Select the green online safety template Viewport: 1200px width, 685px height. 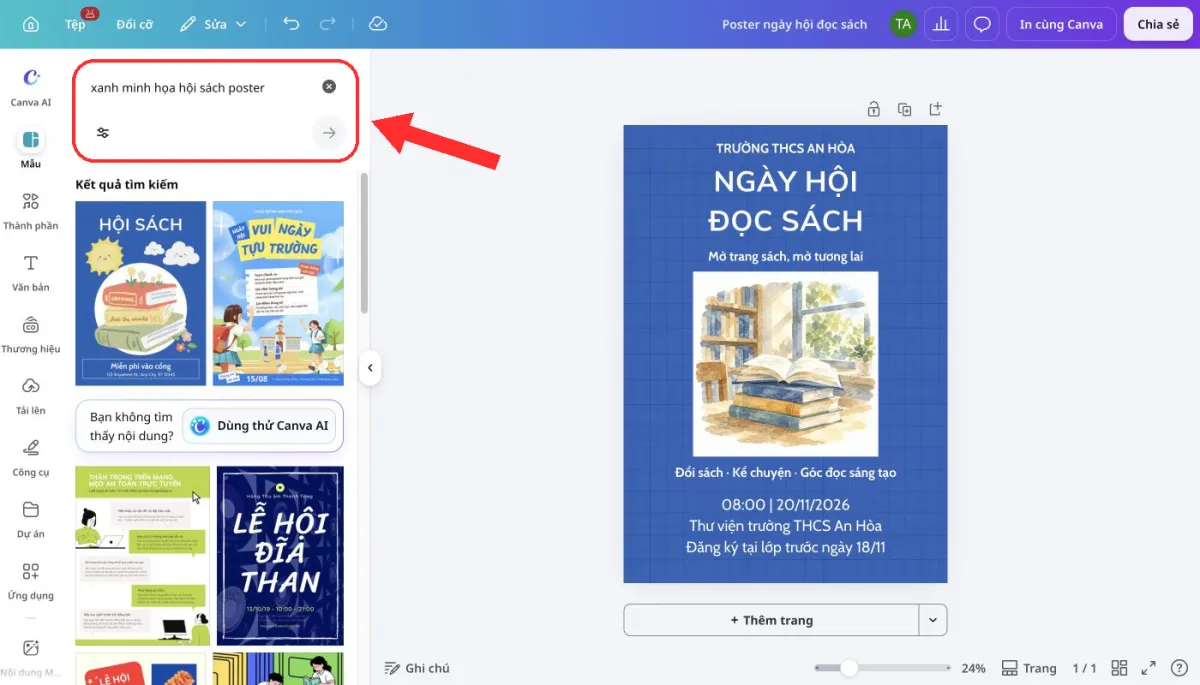pos(143,556)
